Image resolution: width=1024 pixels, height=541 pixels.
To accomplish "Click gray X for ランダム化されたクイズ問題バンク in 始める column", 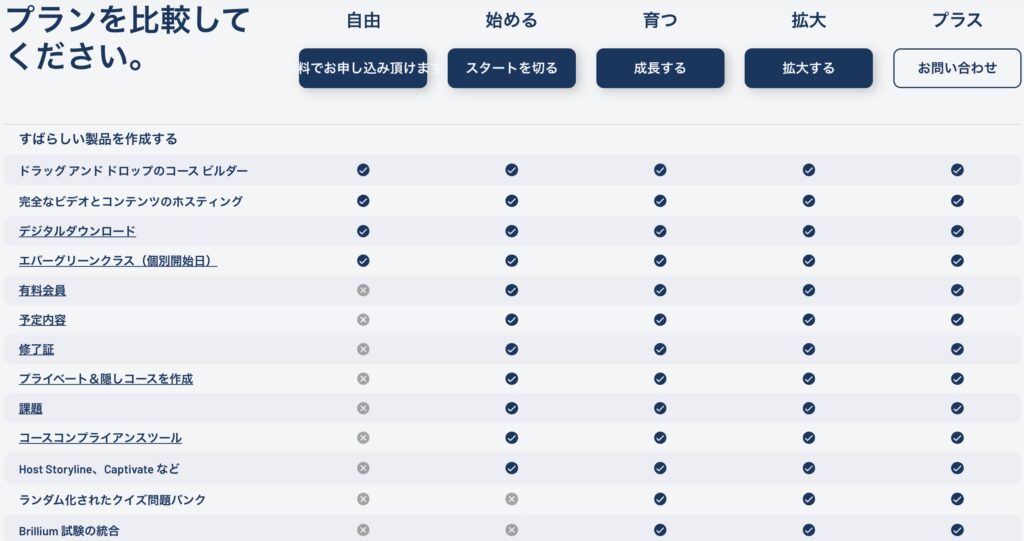I will pyautogui.click(x=511, y=499).
